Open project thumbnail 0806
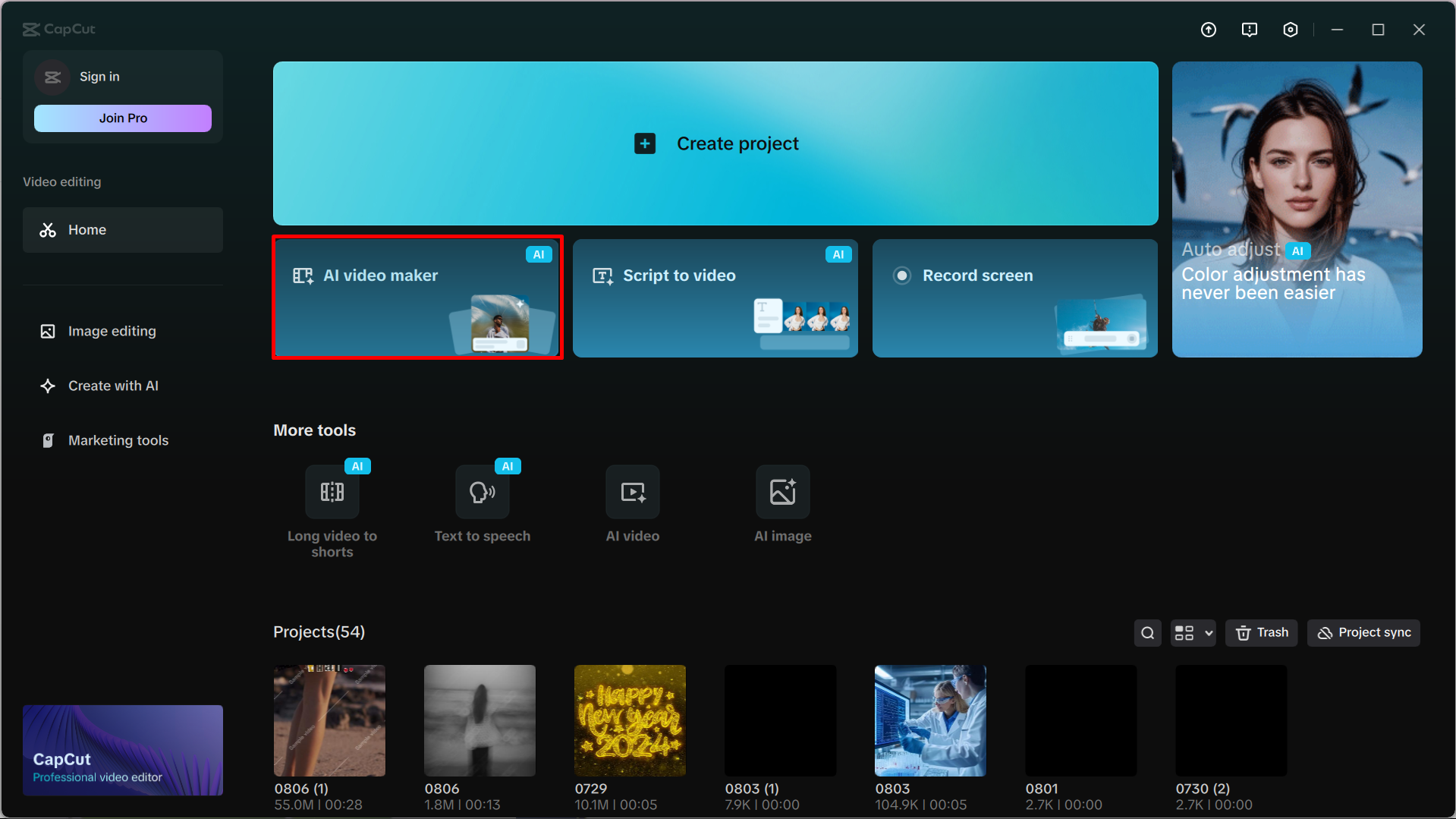Screen dimensions: 1456x819 click(480, 720)
